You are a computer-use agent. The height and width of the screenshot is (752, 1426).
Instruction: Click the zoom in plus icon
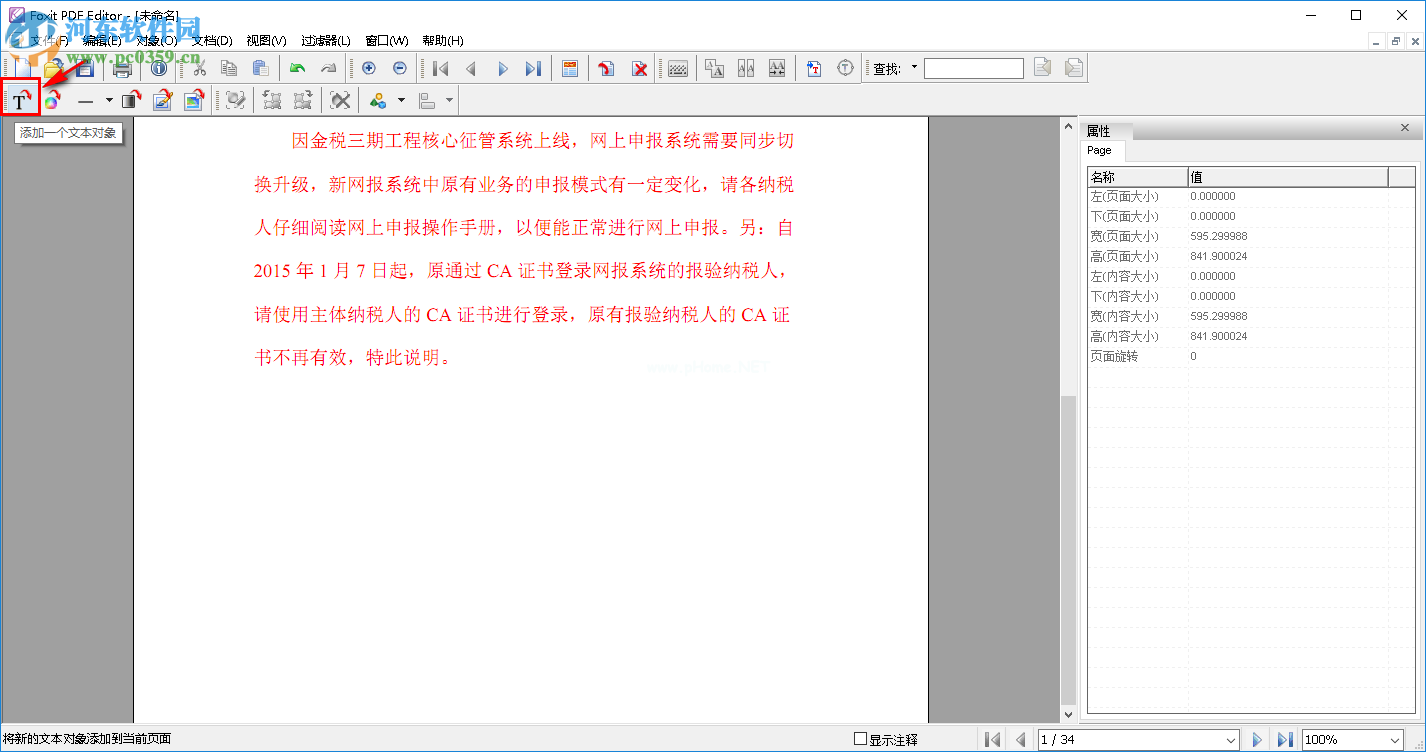[369, 68]
